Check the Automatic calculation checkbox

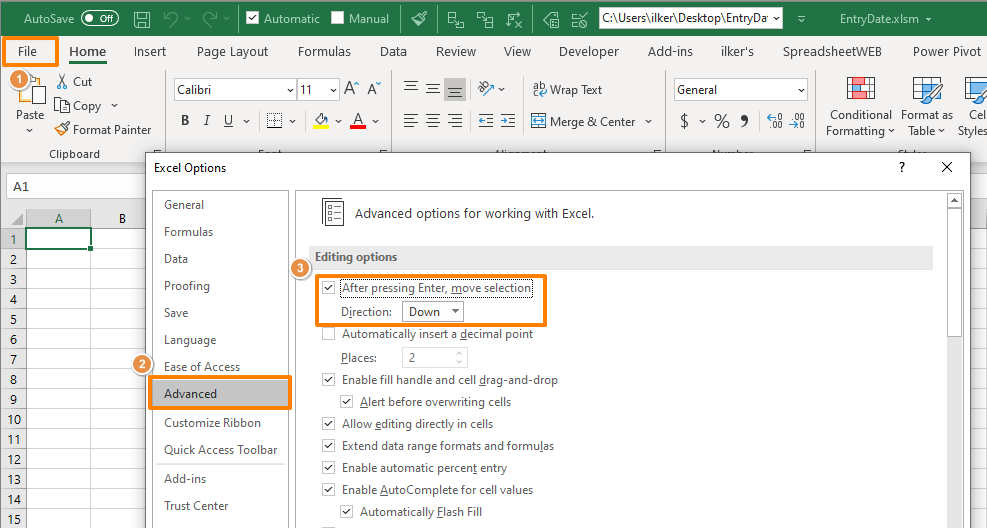(252, 18)
